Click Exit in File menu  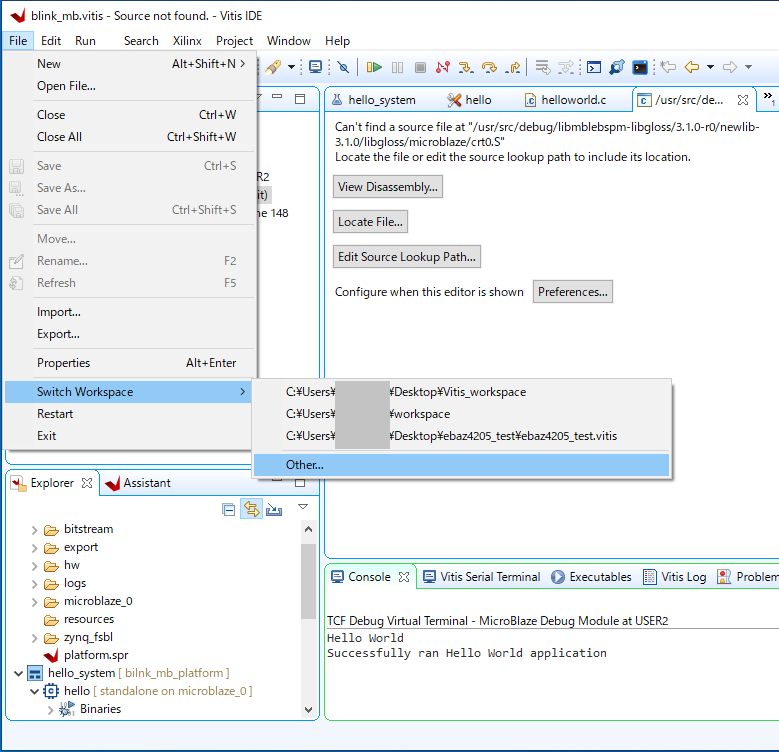(x=129, y=436)
